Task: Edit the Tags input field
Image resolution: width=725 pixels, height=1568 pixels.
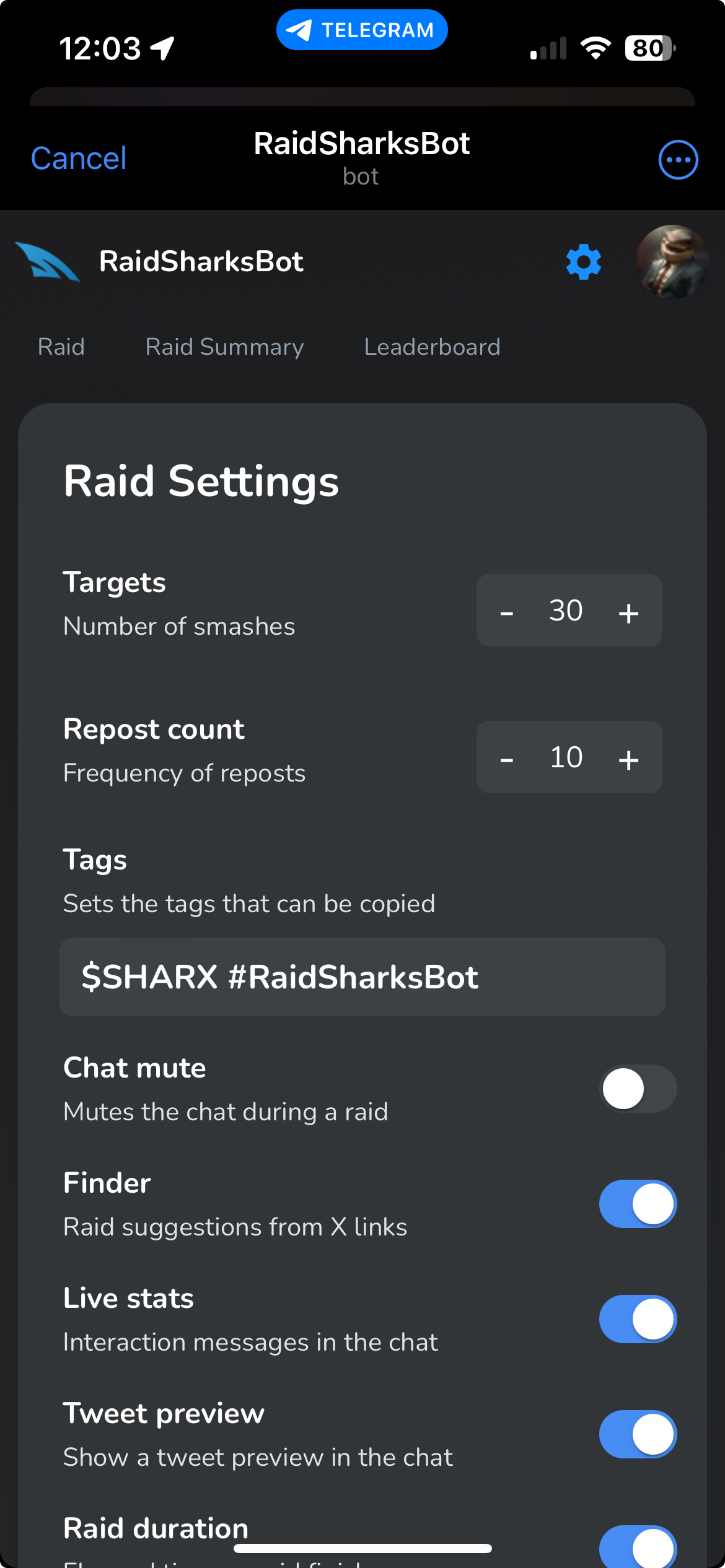Action: pyautogui.click(x=362, y=977)
